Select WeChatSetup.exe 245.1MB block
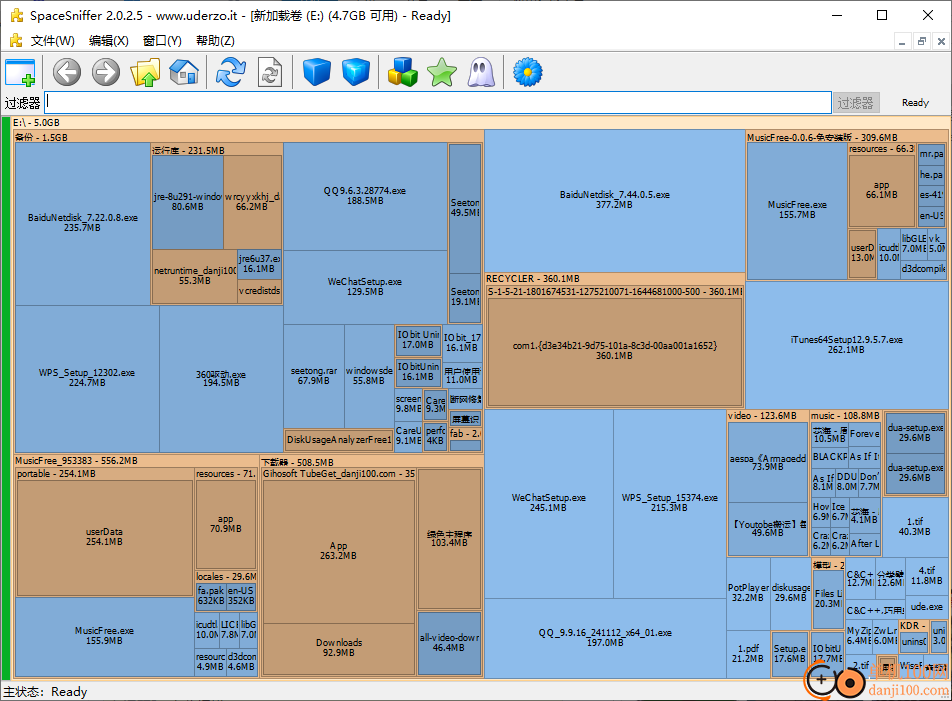Image resolution: width=952 pixels, height=701 pixels. click(548, 503)
